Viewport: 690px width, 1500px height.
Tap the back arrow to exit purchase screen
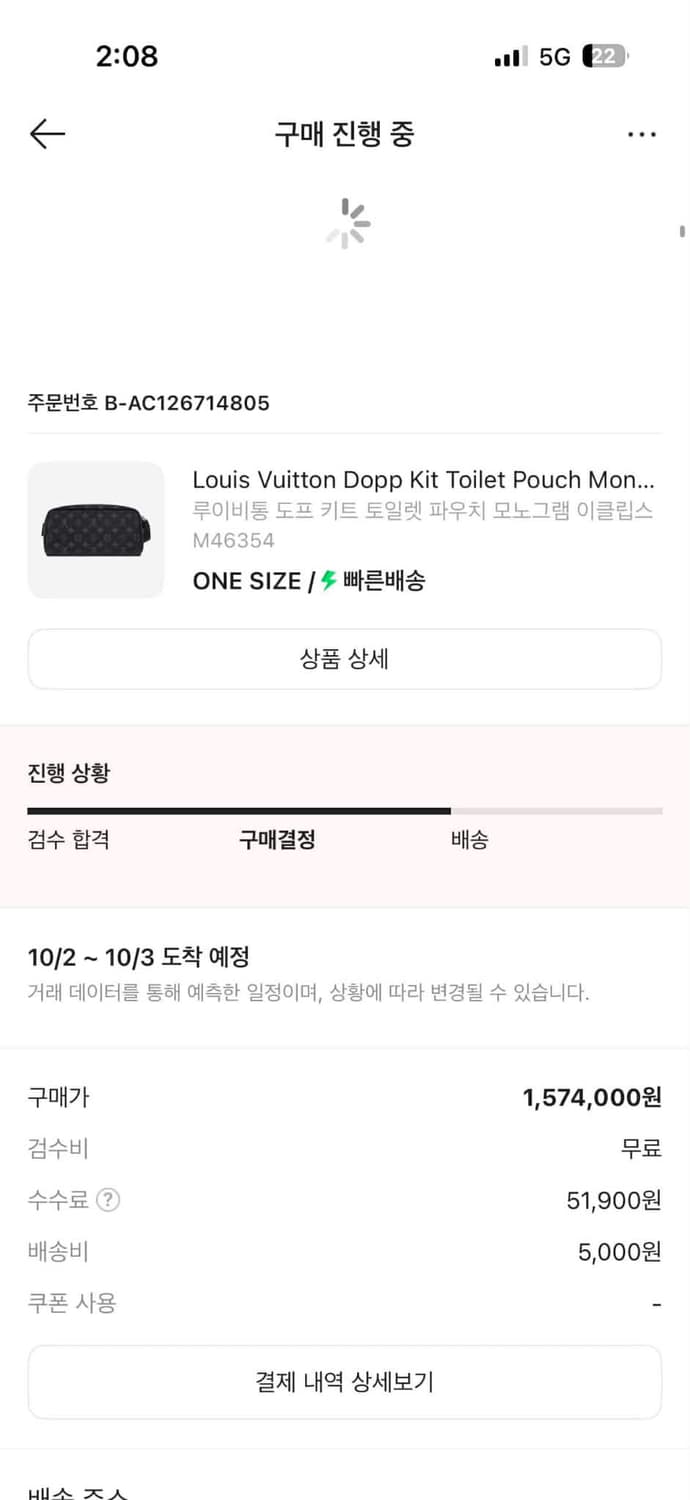46,133
